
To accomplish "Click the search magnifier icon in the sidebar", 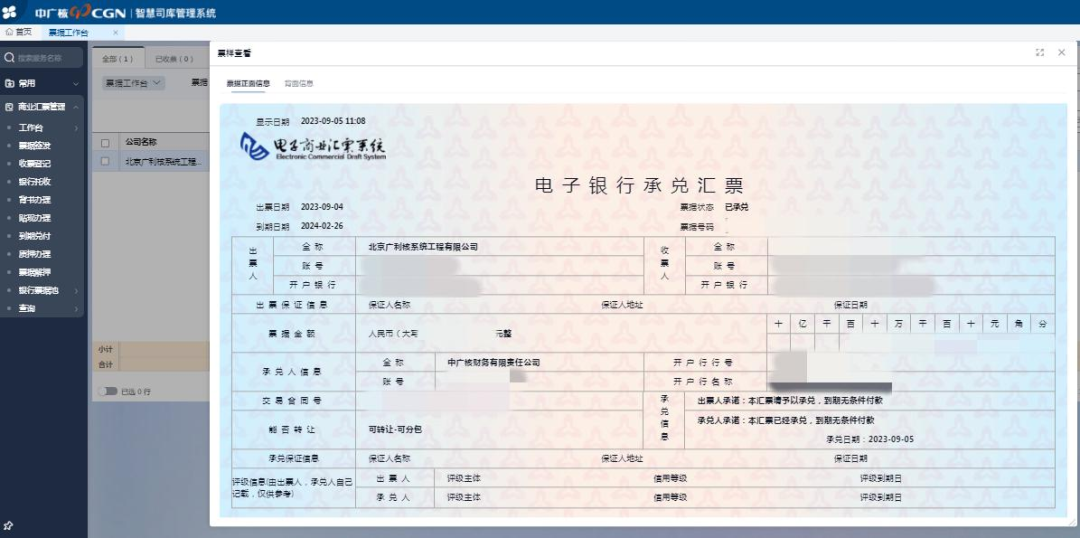I will tap(9, 58).
